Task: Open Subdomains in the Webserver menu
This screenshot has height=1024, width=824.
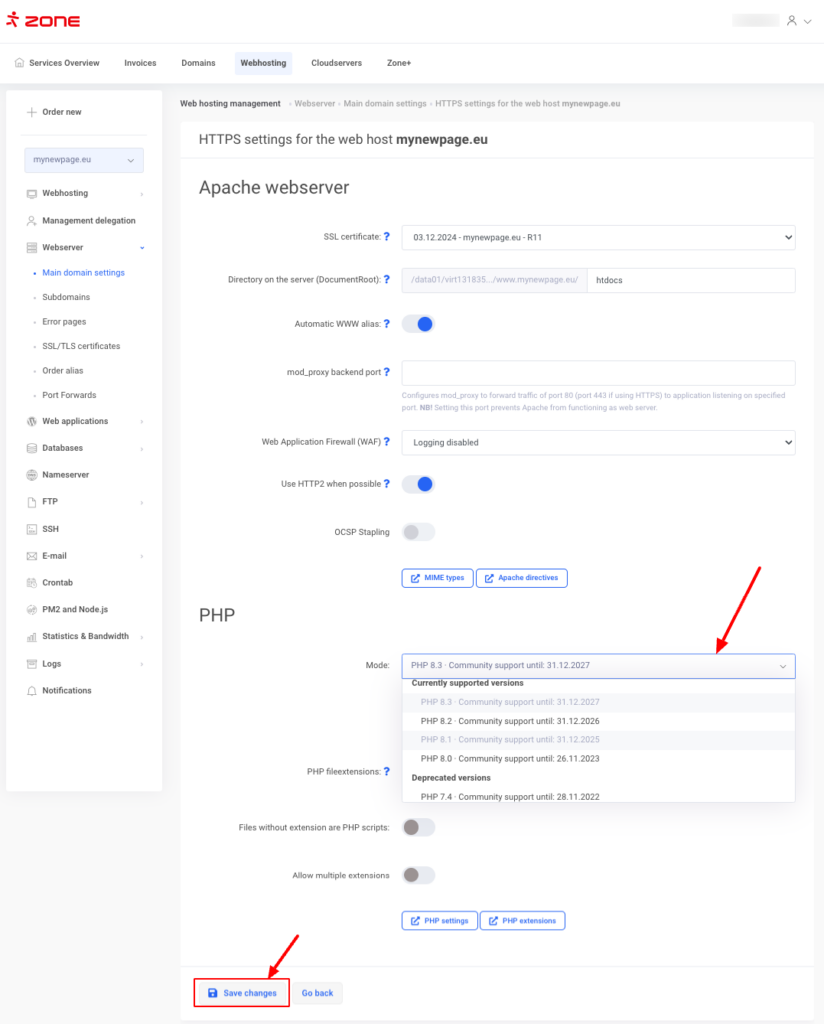Action: coord(66,297)
